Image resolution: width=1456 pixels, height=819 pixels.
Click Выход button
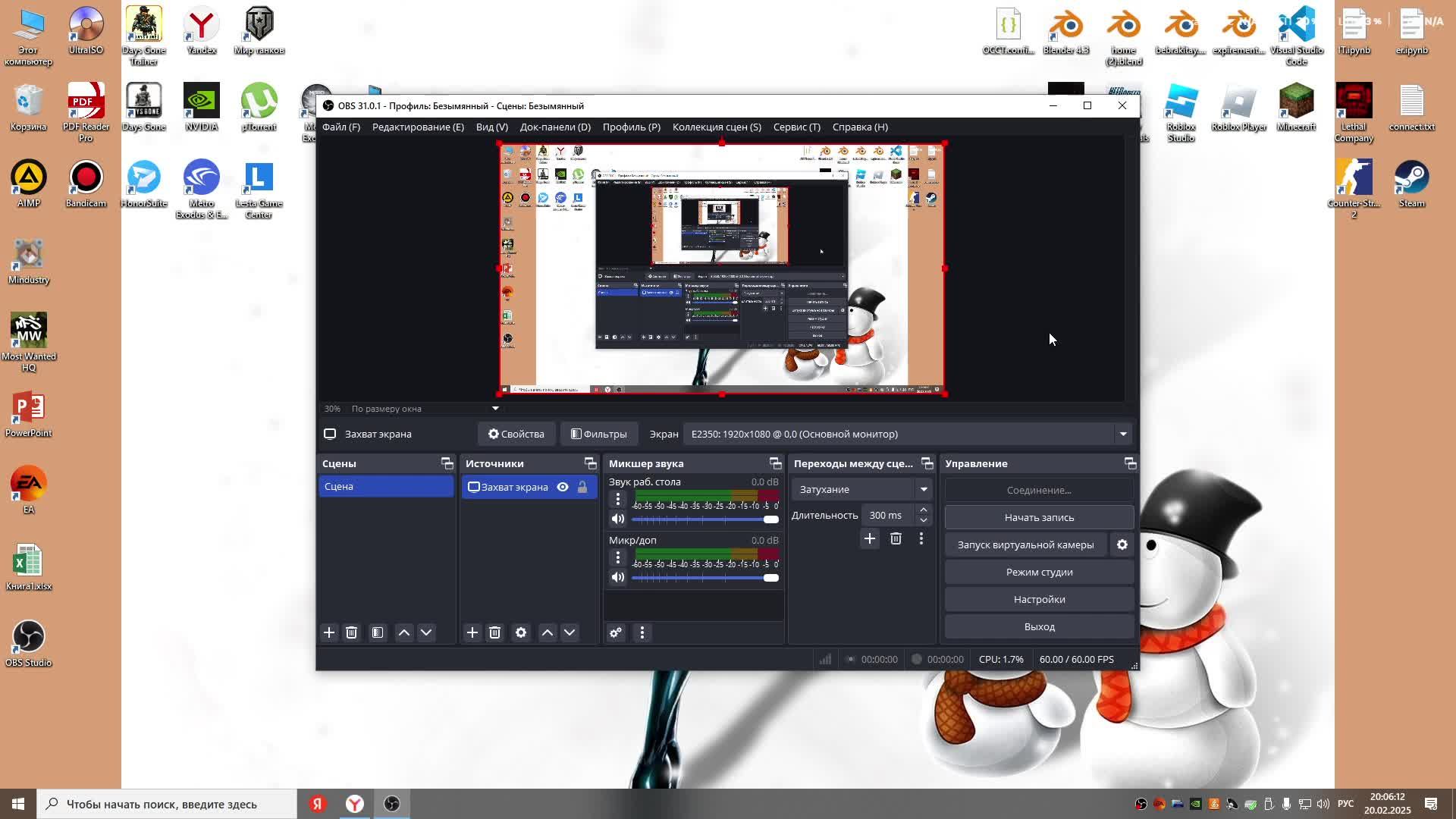point(1039,626)
